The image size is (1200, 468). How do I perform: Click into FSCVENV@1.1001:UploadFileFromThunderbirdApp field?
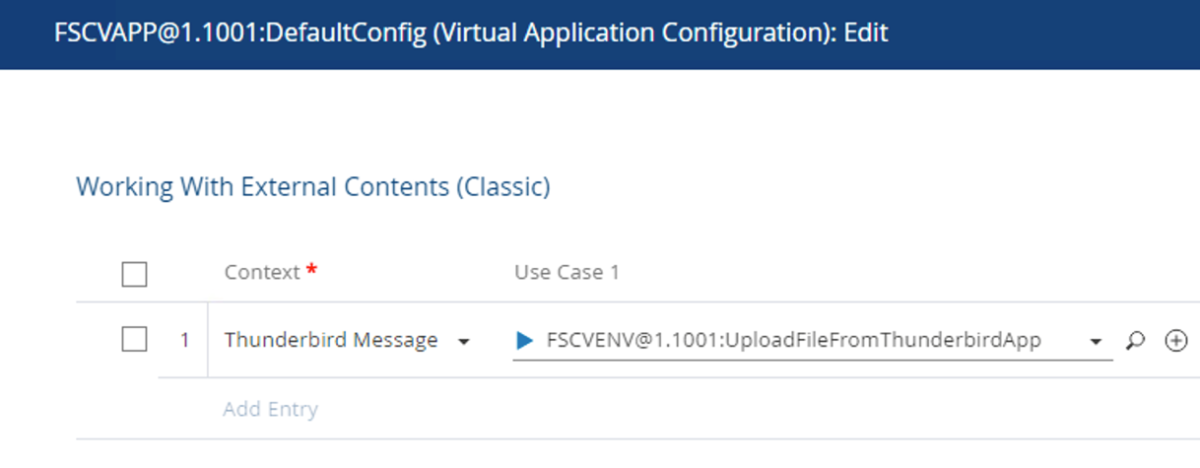click(x=793, y=340)
